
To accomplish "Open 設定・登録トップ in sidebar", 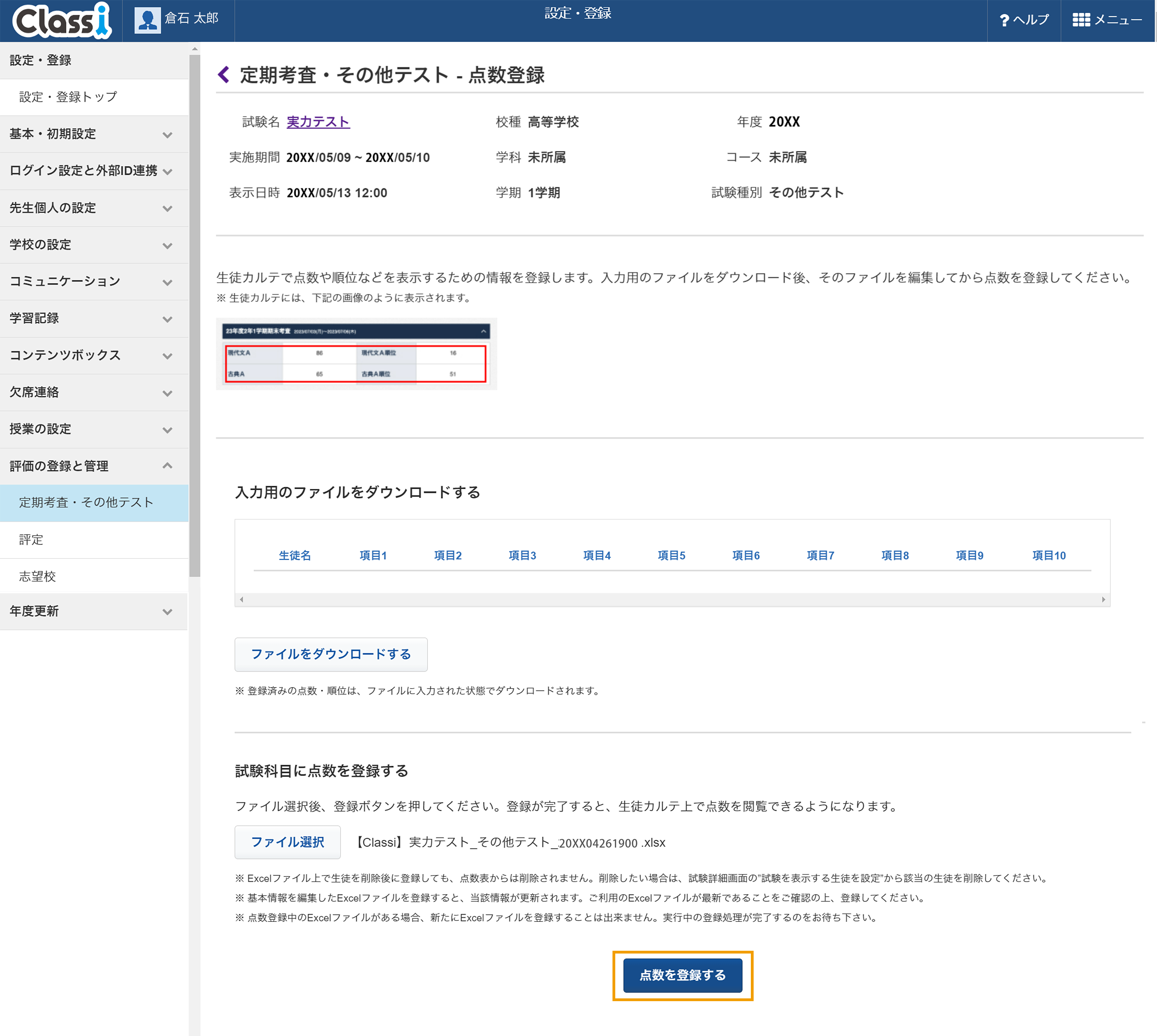I will [94, 97].
